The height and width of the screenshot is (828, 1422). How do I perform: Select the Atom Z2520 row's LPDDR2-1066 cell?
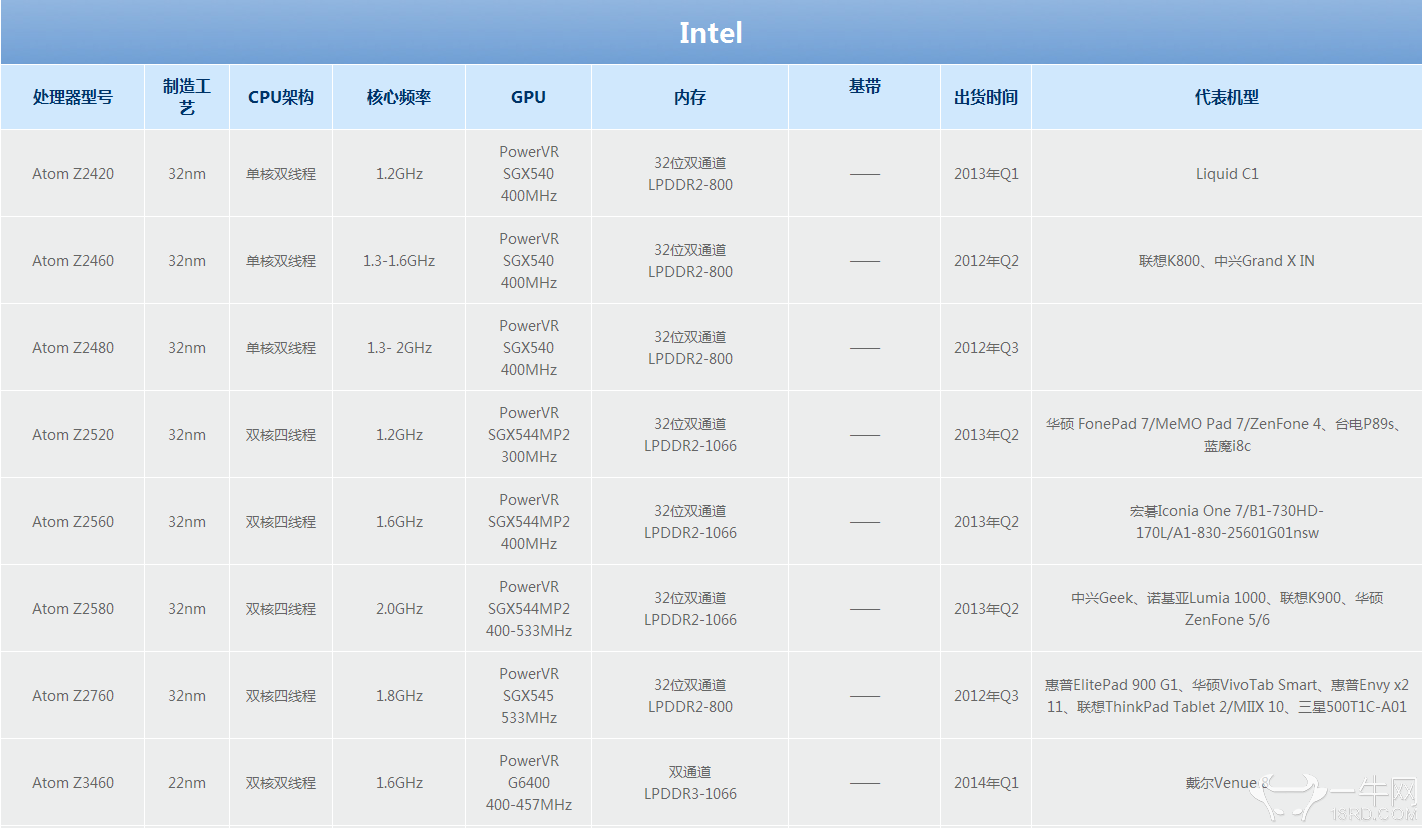690,435
